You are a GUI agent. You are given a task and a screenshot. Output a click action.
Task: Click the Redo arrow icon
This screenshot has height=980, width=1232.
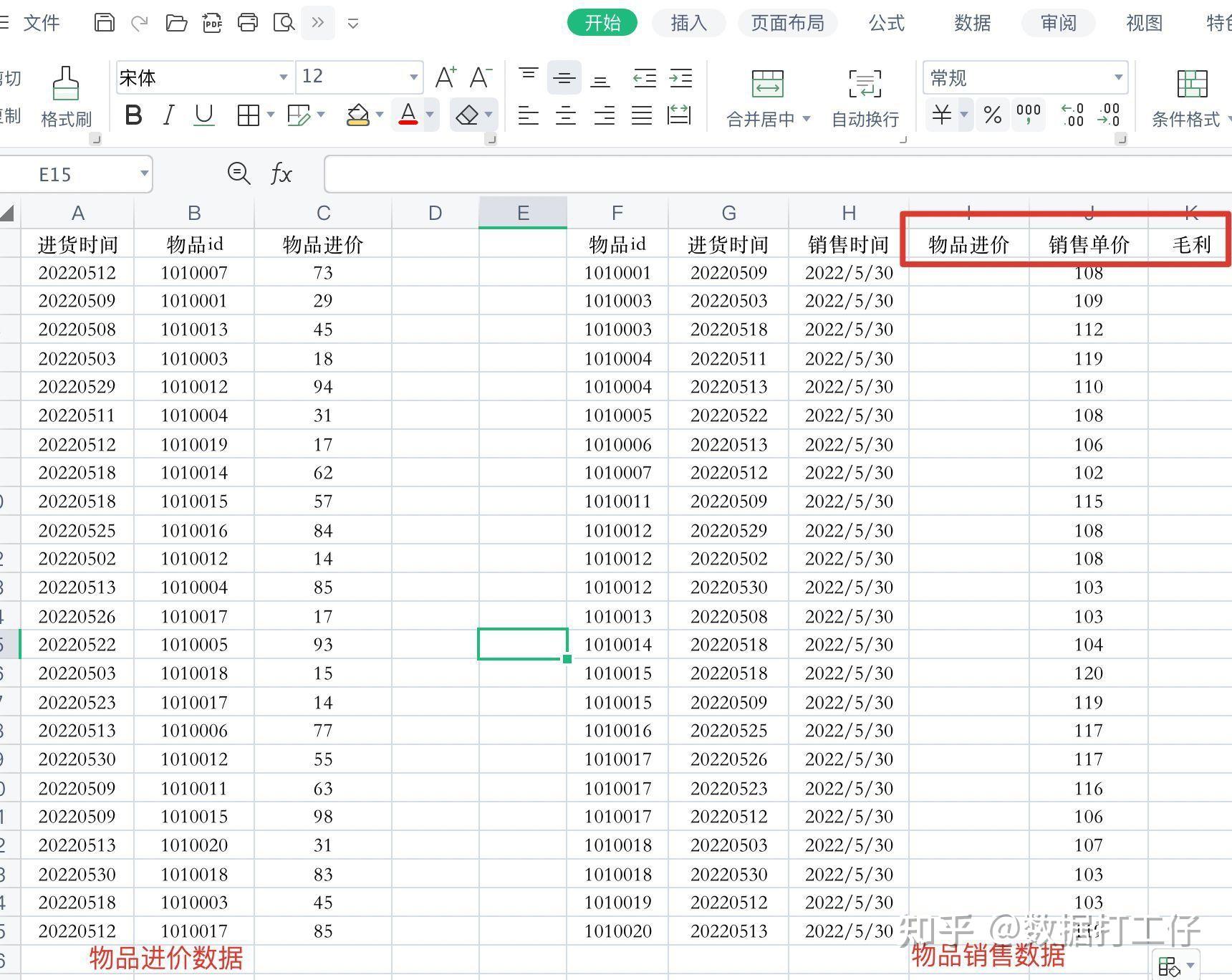[x=140, y=23]
